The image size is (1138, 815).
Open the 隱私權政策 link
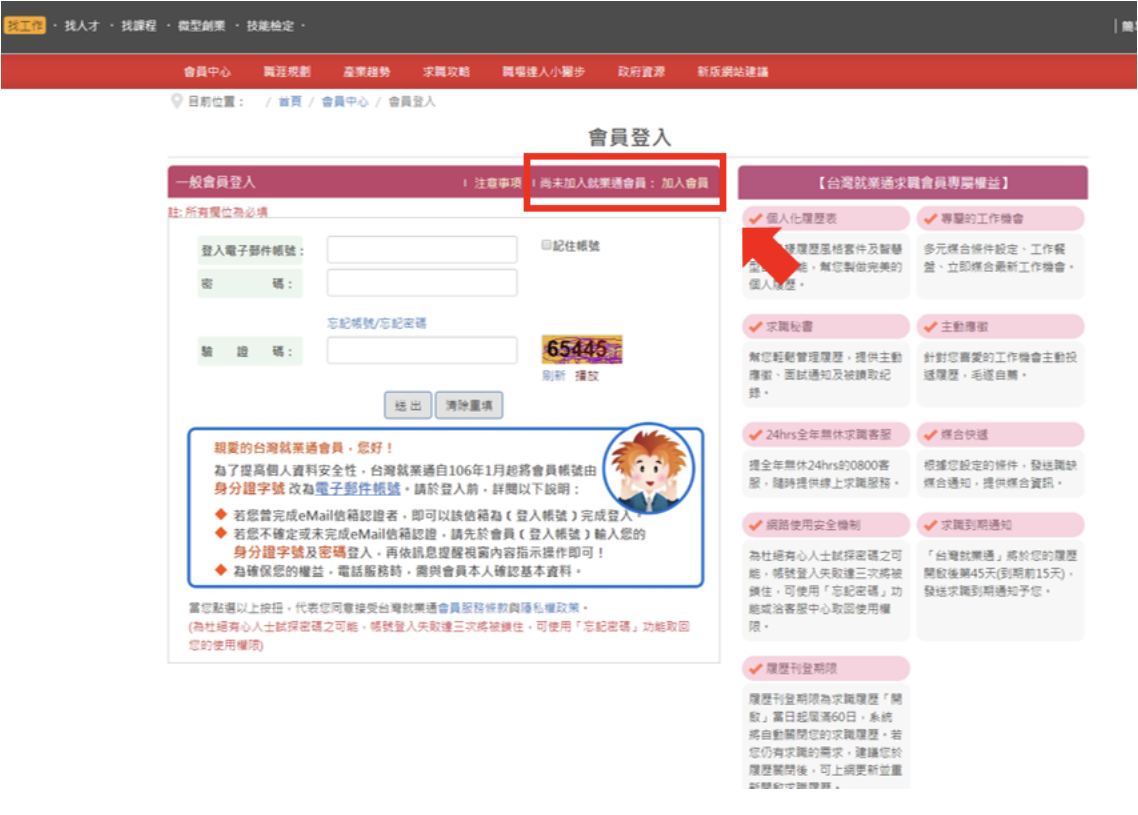[x=549, y=607]
